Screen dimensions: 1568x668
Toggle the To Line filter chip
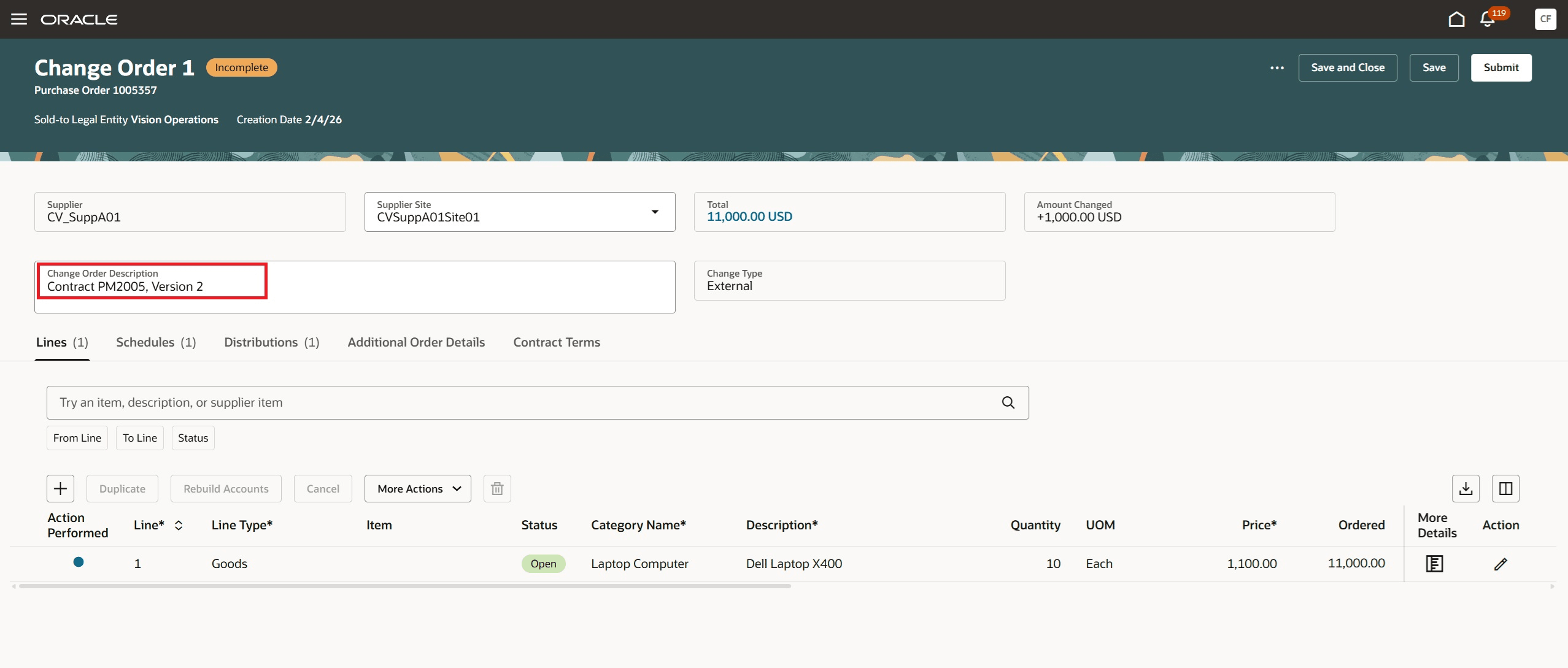[139, 437]
